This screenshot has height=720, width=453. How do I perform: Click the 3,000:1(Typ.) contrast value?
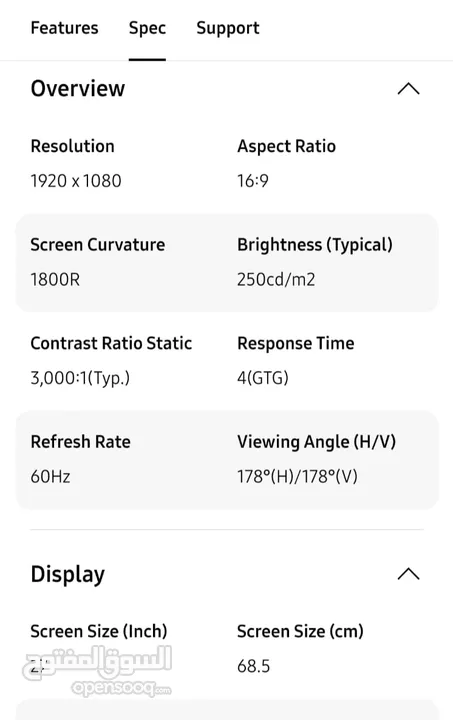(80, 378)
